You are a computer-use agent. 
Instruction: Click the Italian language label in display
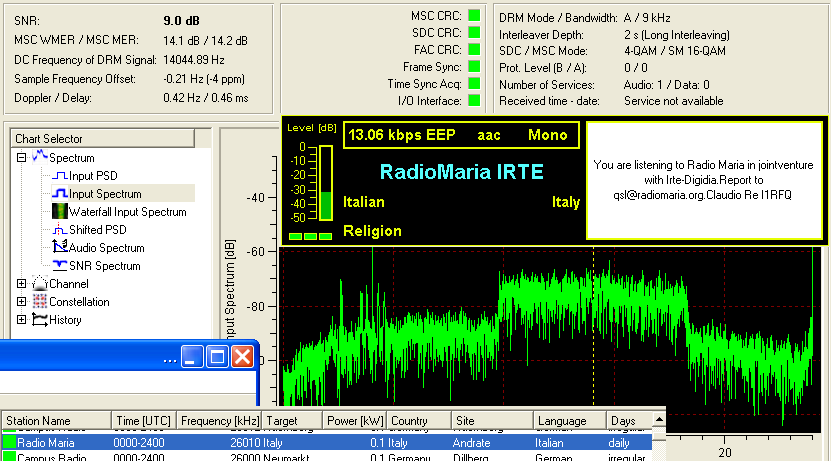click(x=364, y=202)
